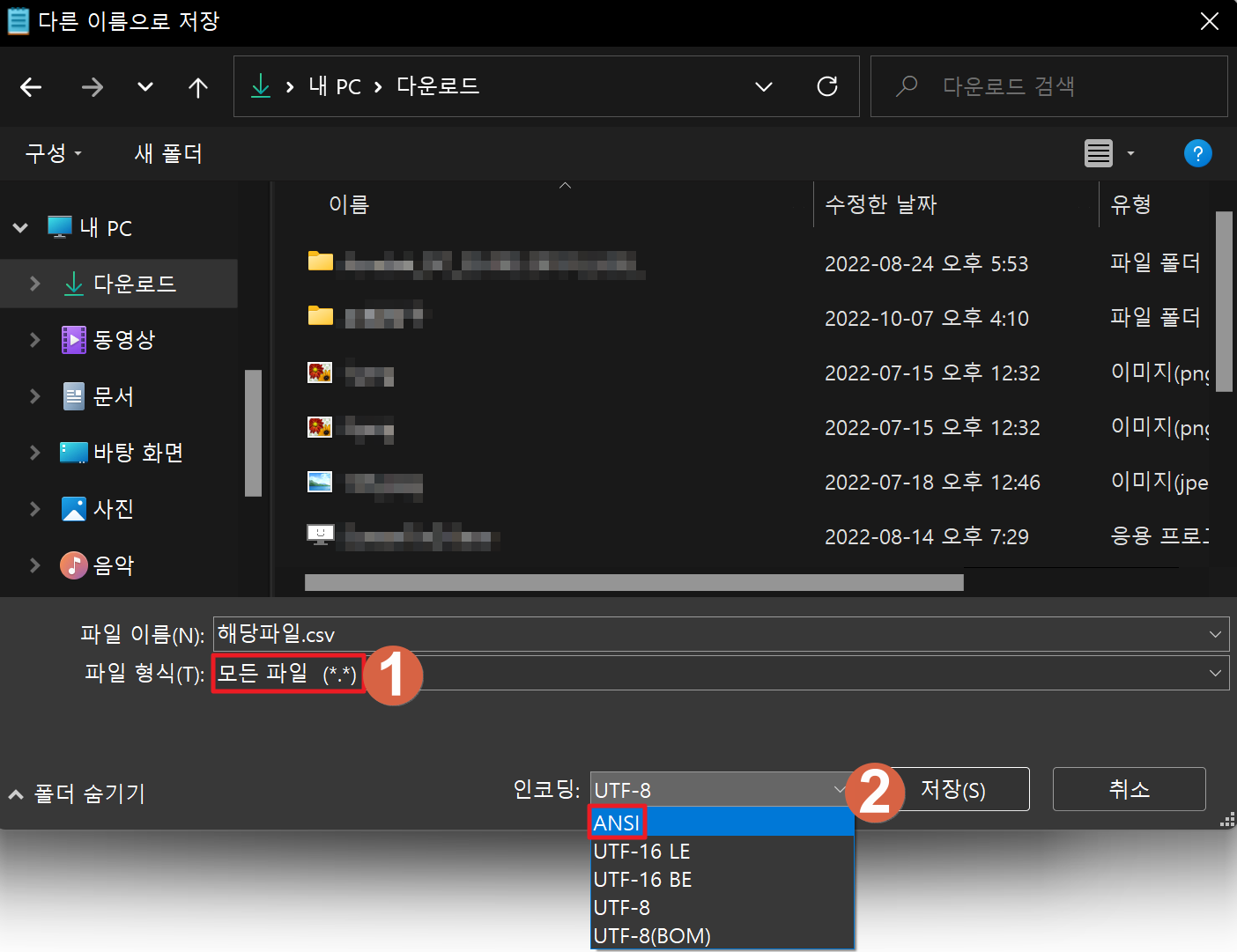
Task: Expand the 바탕 화면 tree node
Action: coord(35,453)
